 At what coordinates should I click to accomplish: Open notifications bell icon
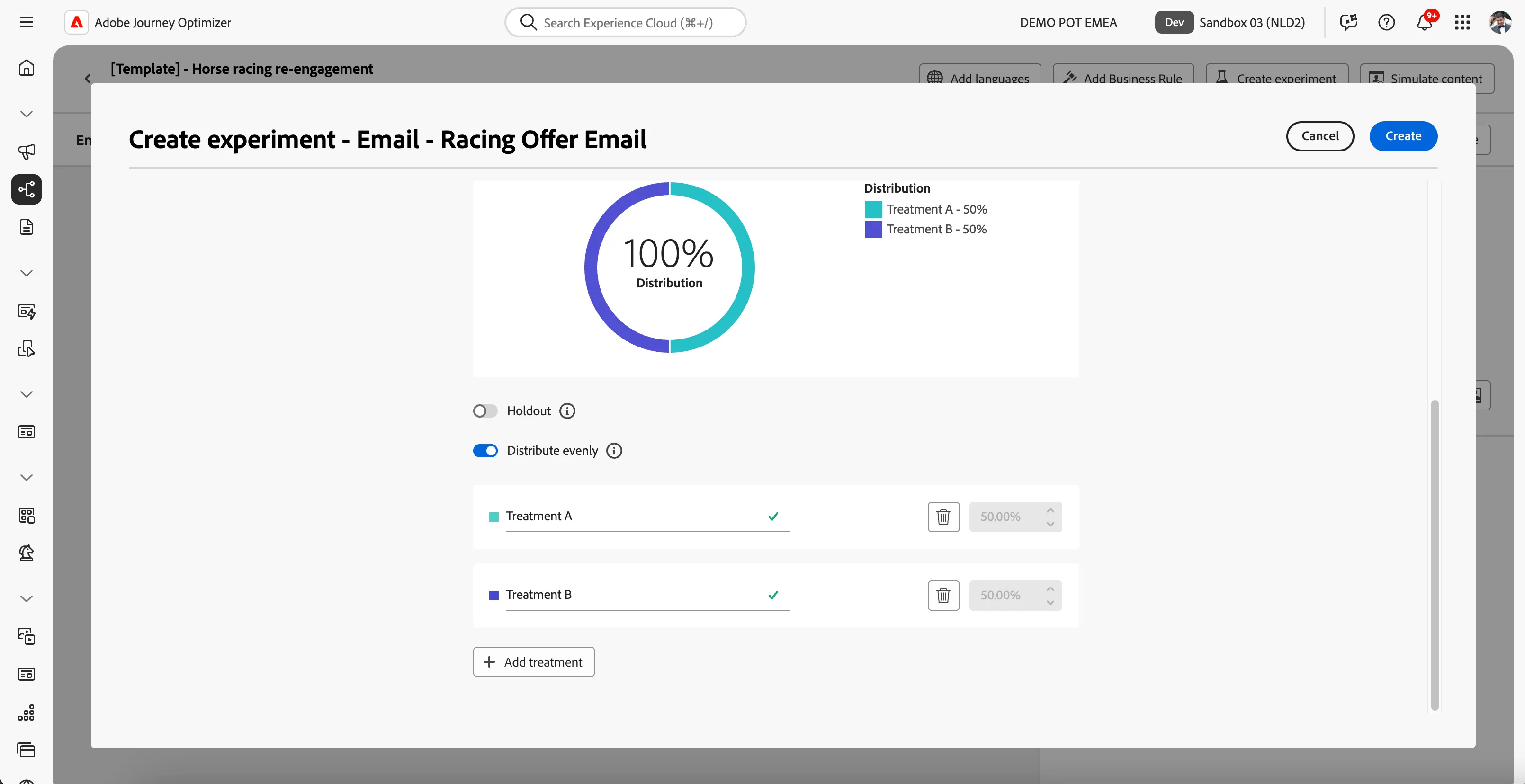tap(1424, 22)
